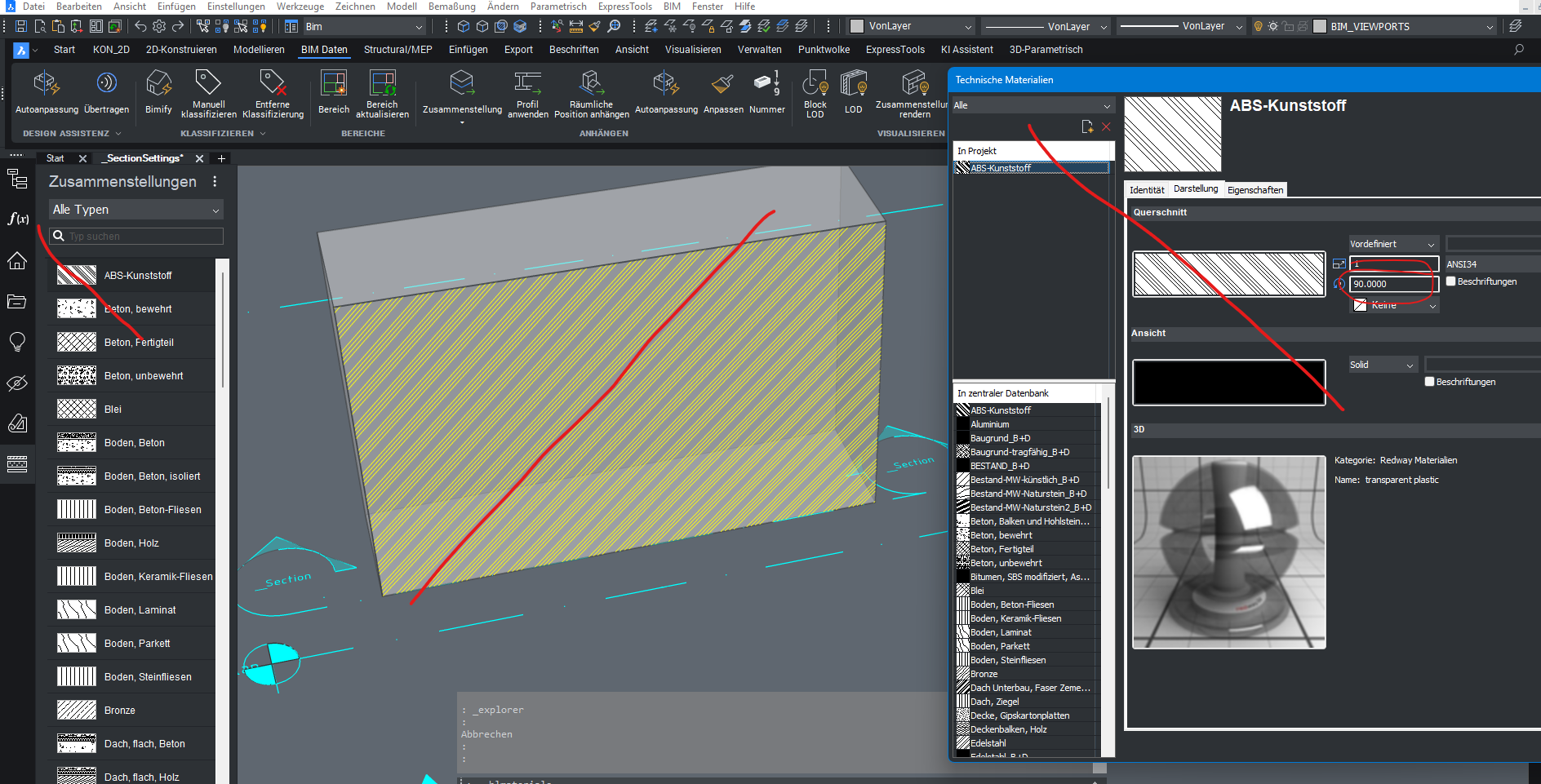Select Beton, bewehrt in Zusammenstellungen list
The image size is (1541, 784).
(137, 309)
